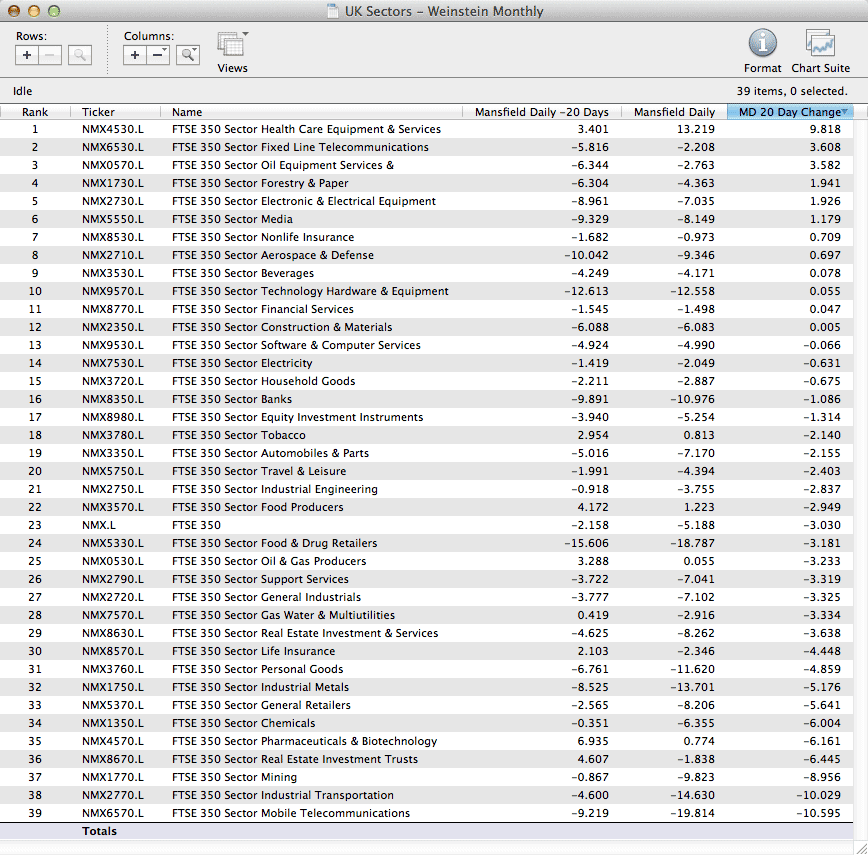Add a new row with plus button
The width and height of the screenshot is (868, 855).
[x=27, y=55]
